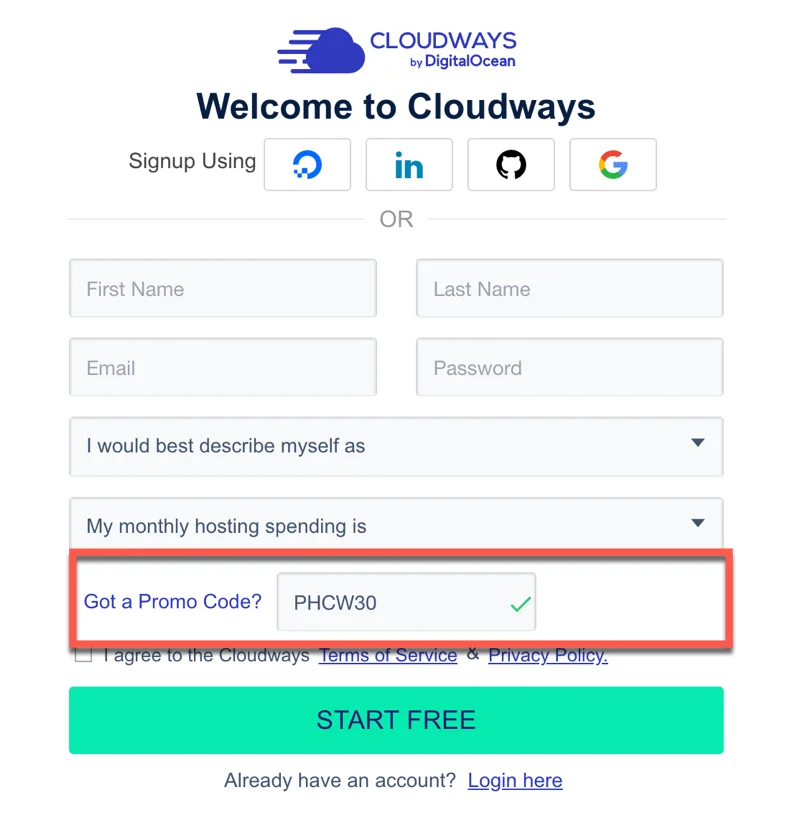Sign up using the Google icon

click(613, 164)
